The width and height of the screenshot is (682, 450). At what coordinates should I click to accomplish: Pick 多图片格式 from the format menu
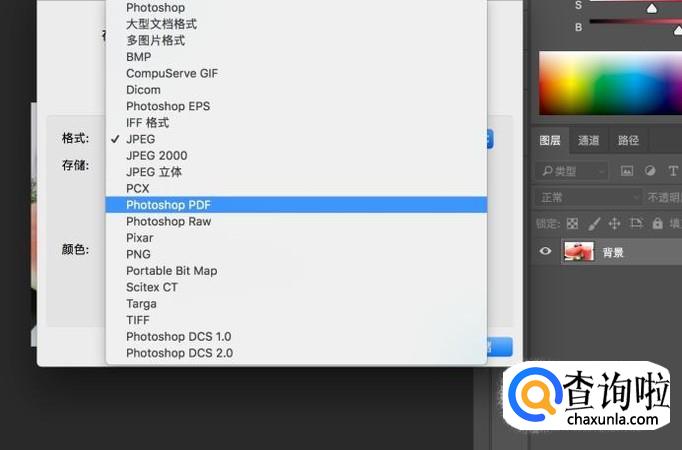coord(296,40)
